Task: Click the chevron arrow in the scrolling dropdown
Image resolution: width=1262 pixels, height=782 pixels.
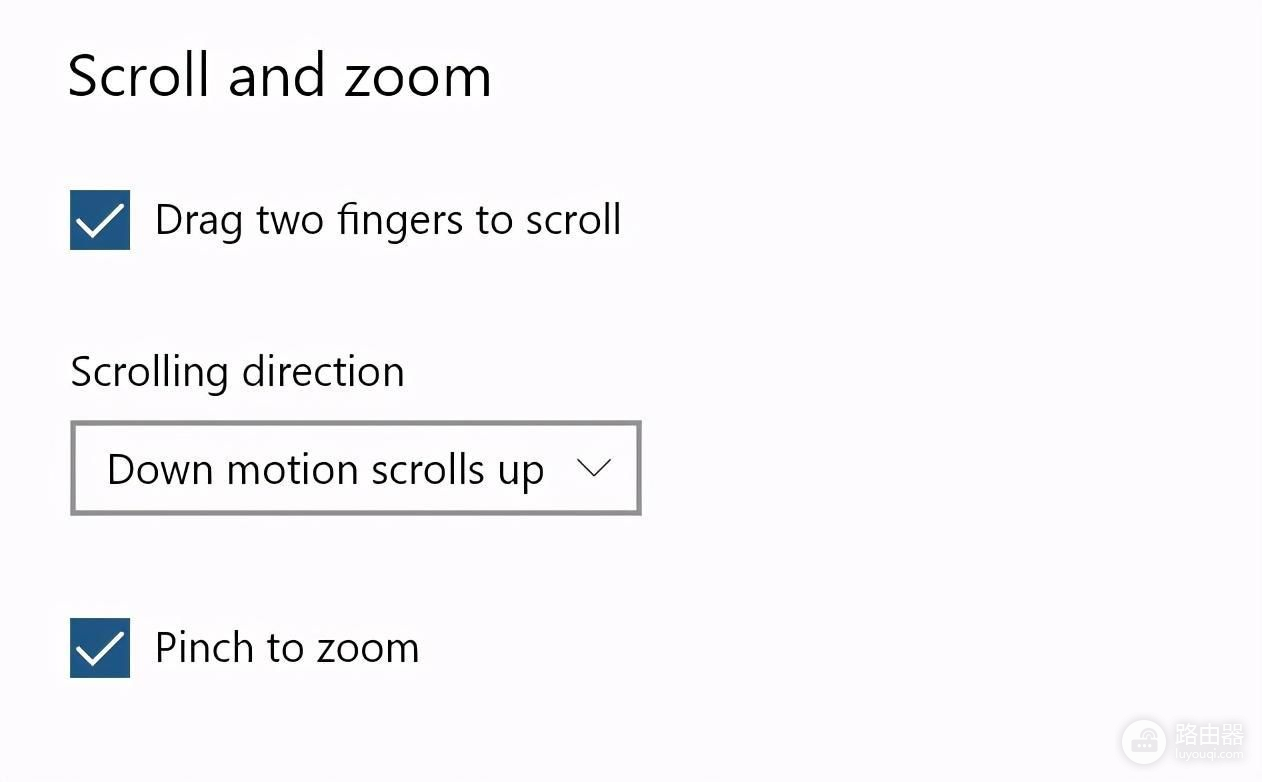Action: (x=594, y=468)
